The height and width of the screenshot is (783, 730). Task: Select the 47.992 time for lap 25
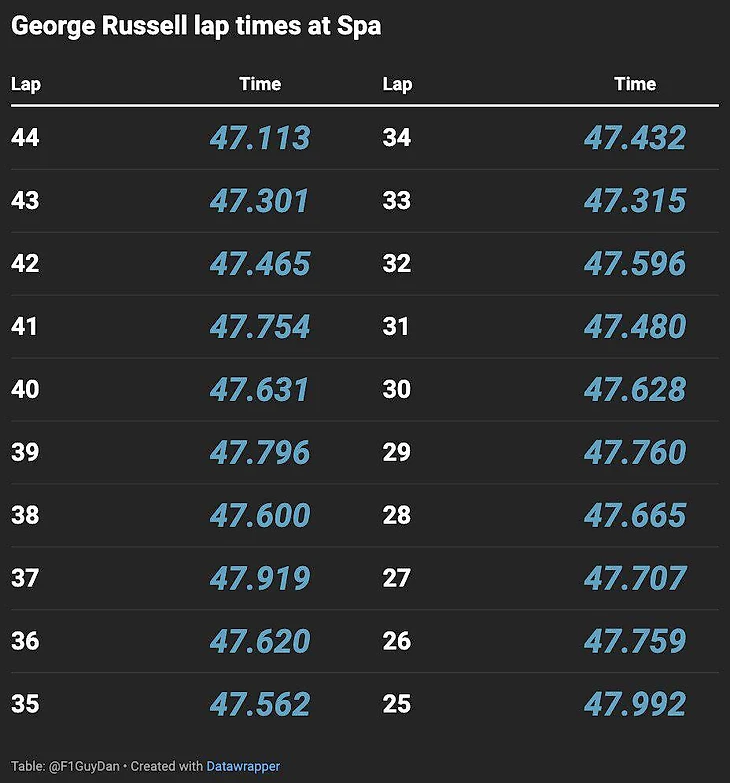click(x=635, y=704)
